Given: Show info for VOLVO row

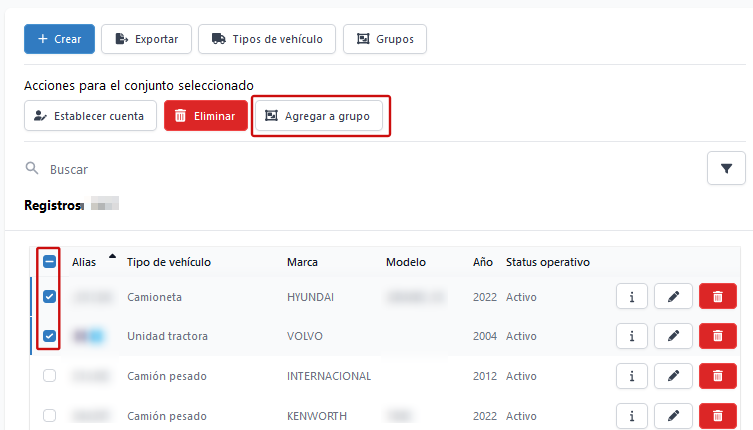Looking at the screenshot, I should (632, 336).
